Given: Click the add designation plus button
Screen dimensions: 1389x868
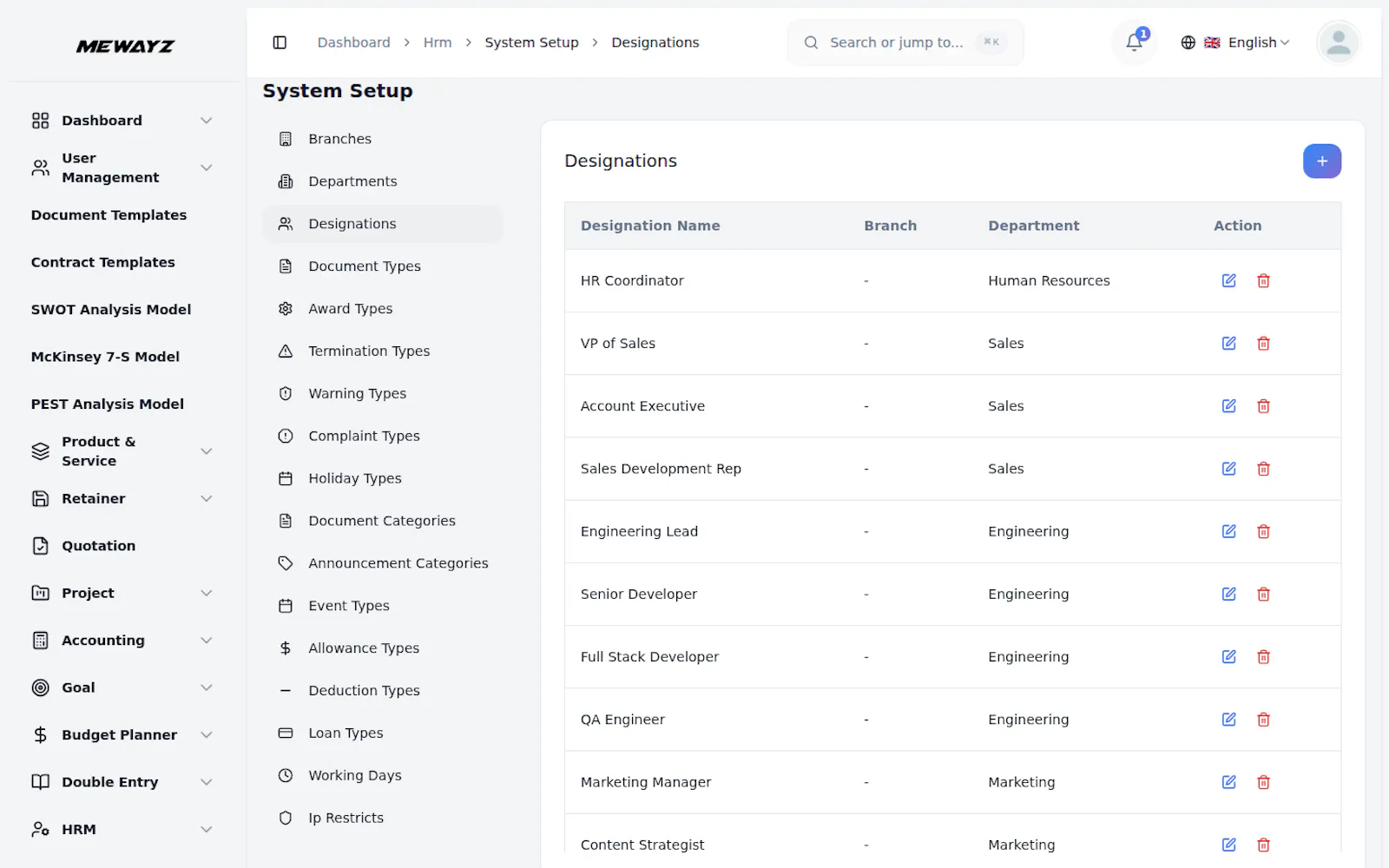Looking at the screenshot, I should pos(1321,161).
